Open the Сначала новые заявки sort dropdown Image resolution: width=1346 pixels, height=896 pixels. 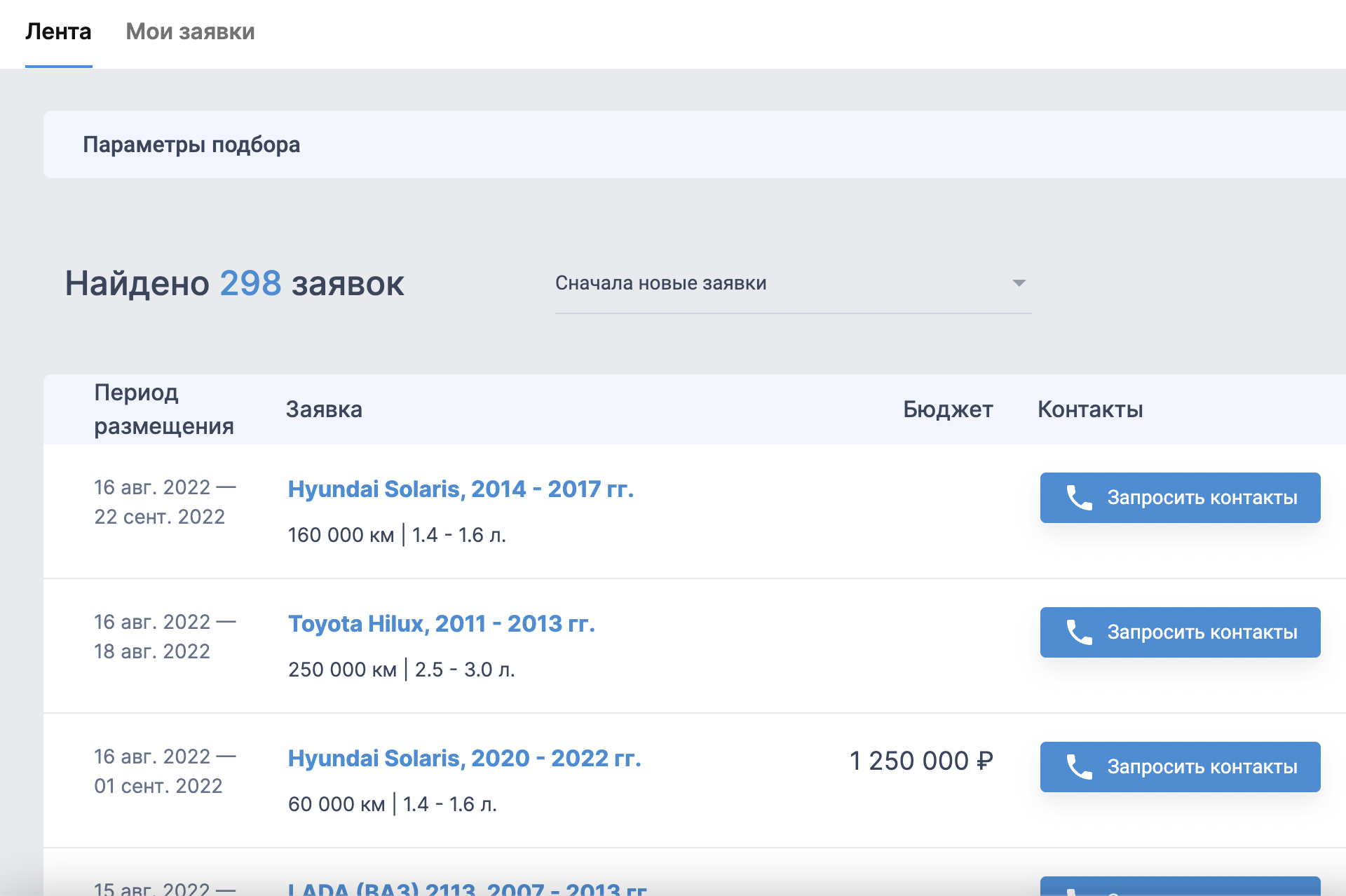click(x=793, y=283)
